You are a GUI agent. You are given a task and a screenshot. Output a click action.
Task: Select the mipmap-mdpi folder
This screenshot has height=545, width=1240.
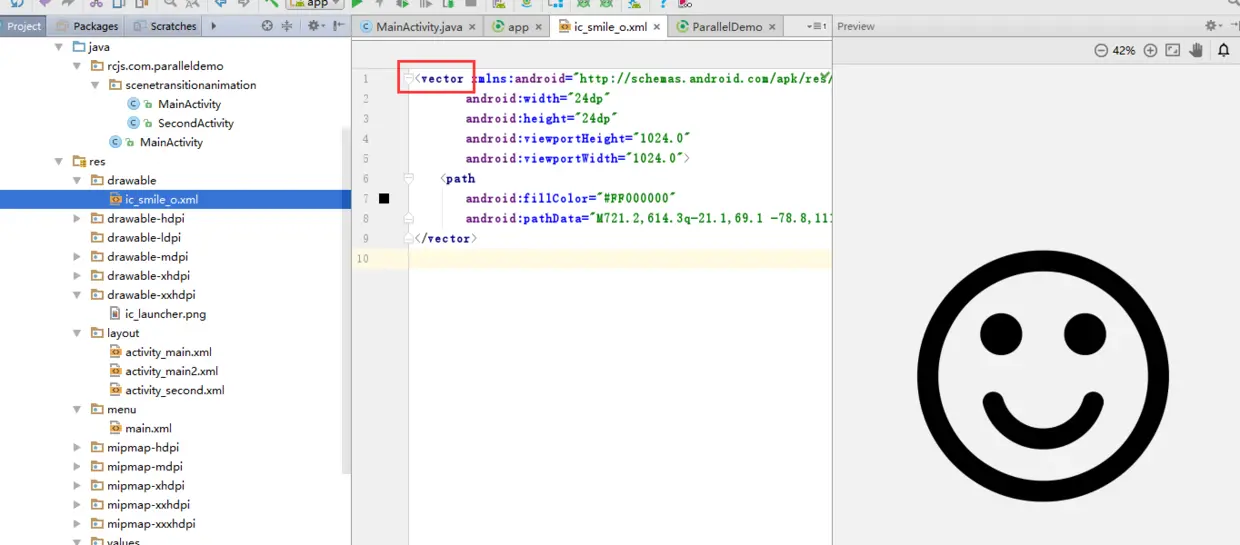click(x=145, y=466)
